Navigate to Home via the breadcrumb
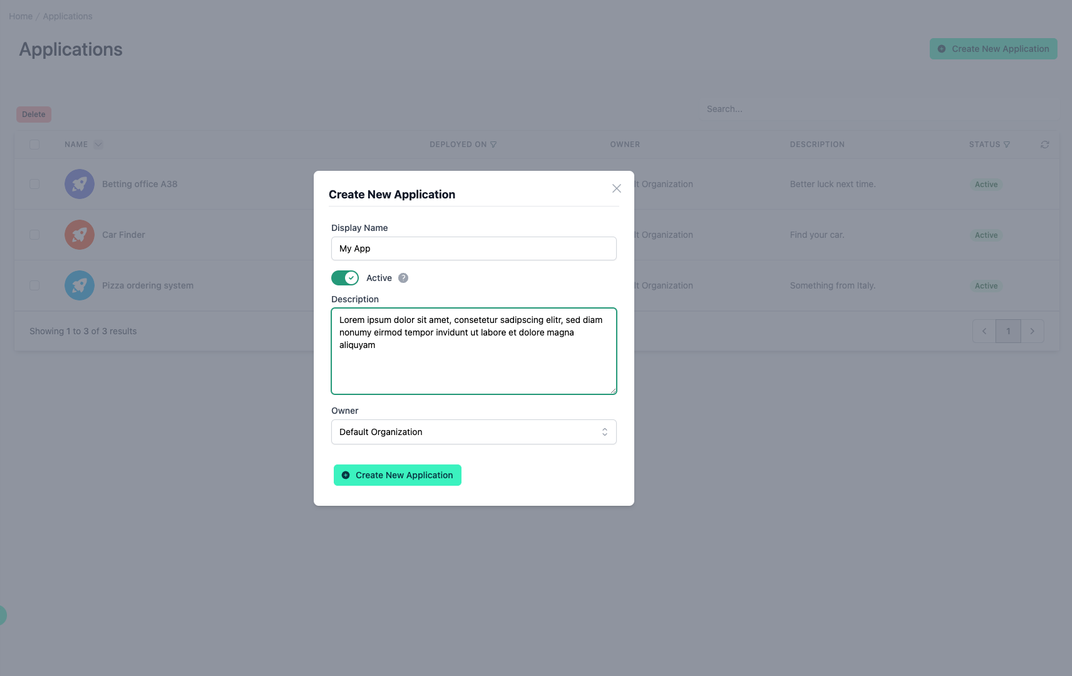The width and height of the screenshot is (1072, 676). coord(20,15)
